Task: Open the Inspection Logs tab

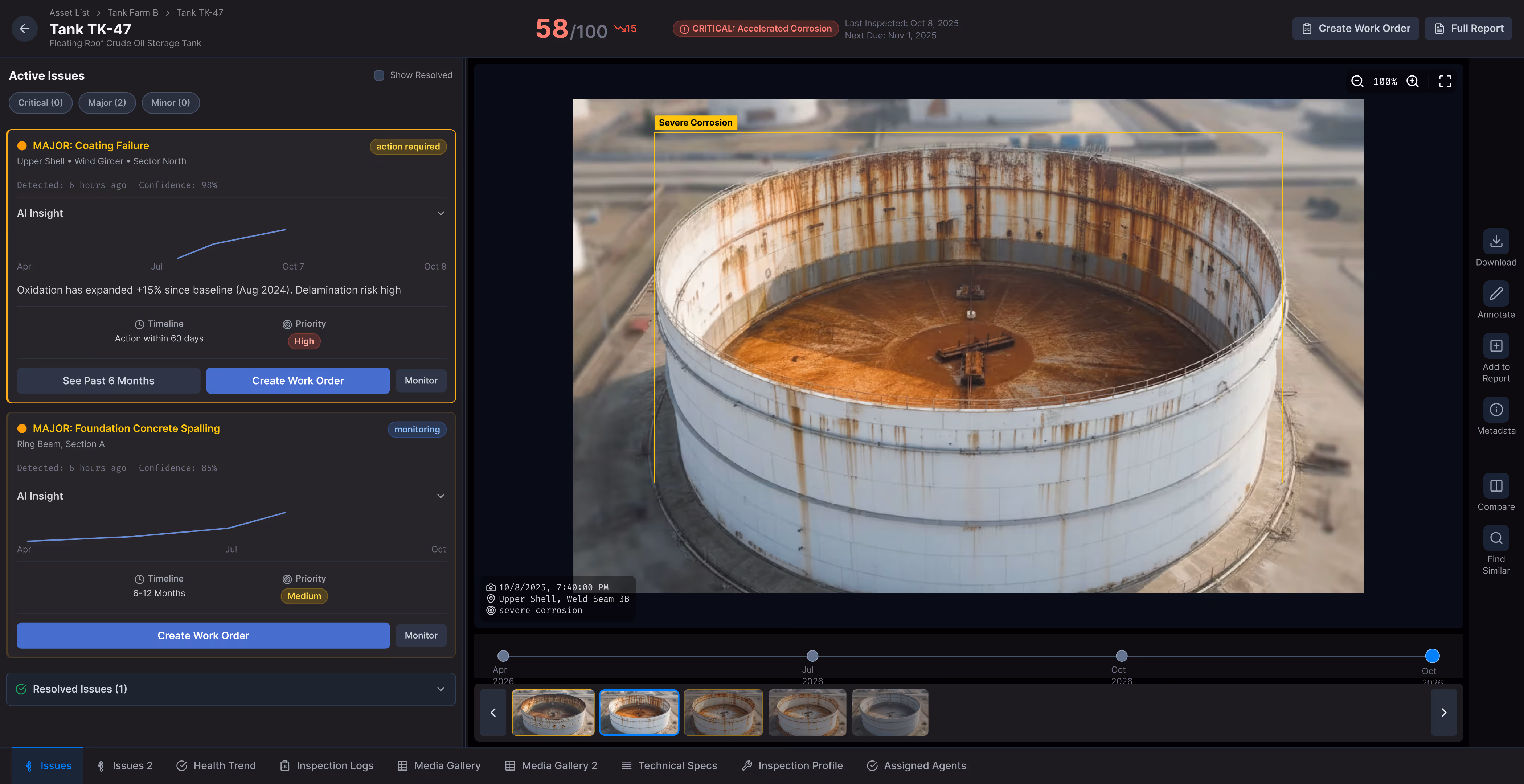Action: [327, 765]
